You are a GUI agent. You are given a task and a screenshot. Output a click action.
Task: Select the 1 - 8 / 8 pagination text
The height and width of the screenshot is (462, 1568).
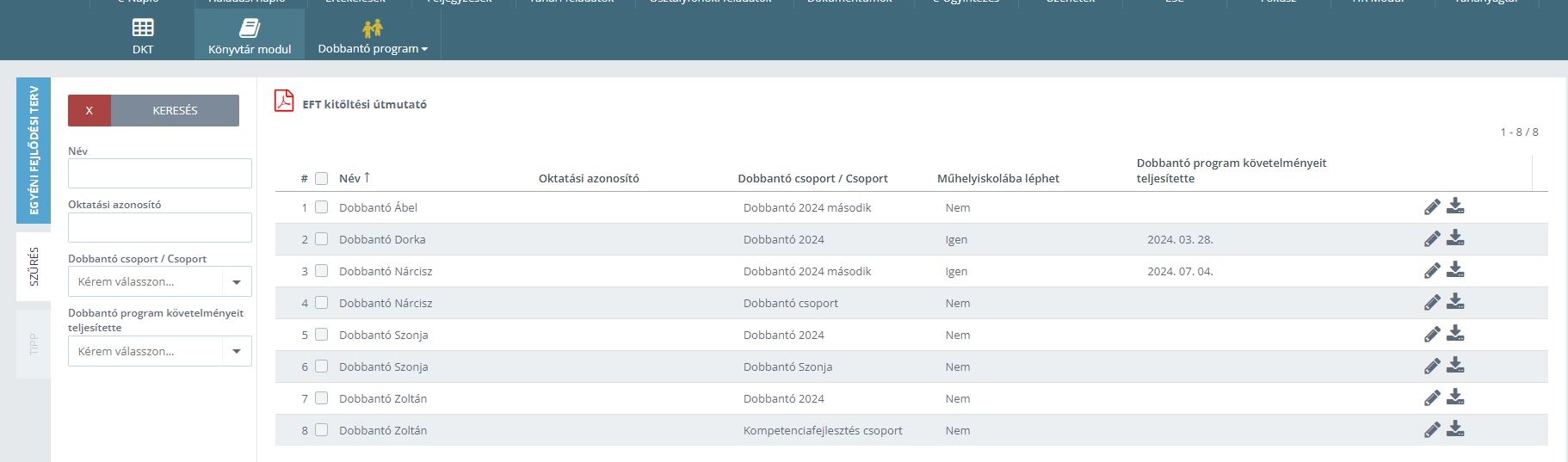point(1519,132)
